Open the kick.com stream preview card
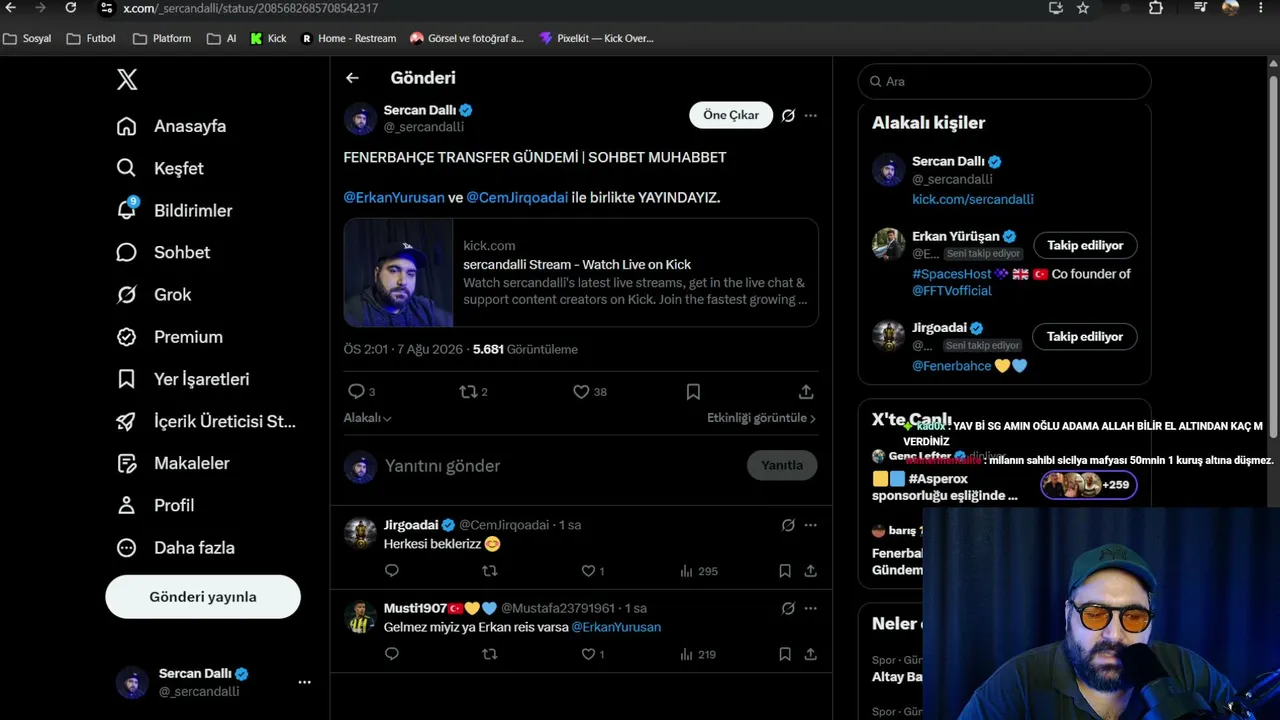Image resolution: width=1280 pixels, height=720 pixels. [581, 273]
